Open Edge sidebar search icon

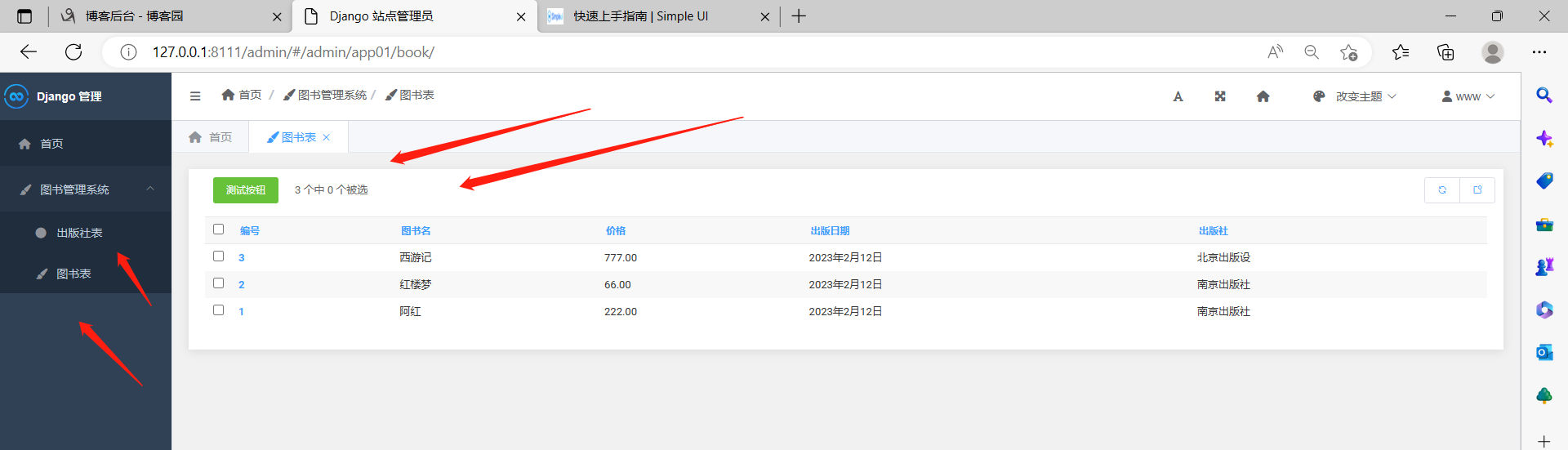(1543, 96)
